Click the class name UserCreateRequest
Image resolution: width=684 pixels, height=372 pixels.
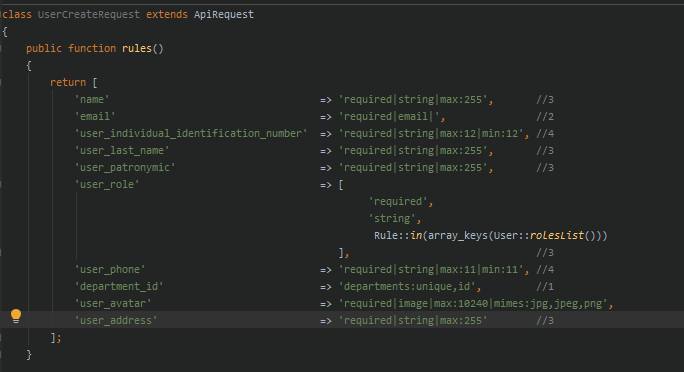pyautogui.click(x=89, y=14)
